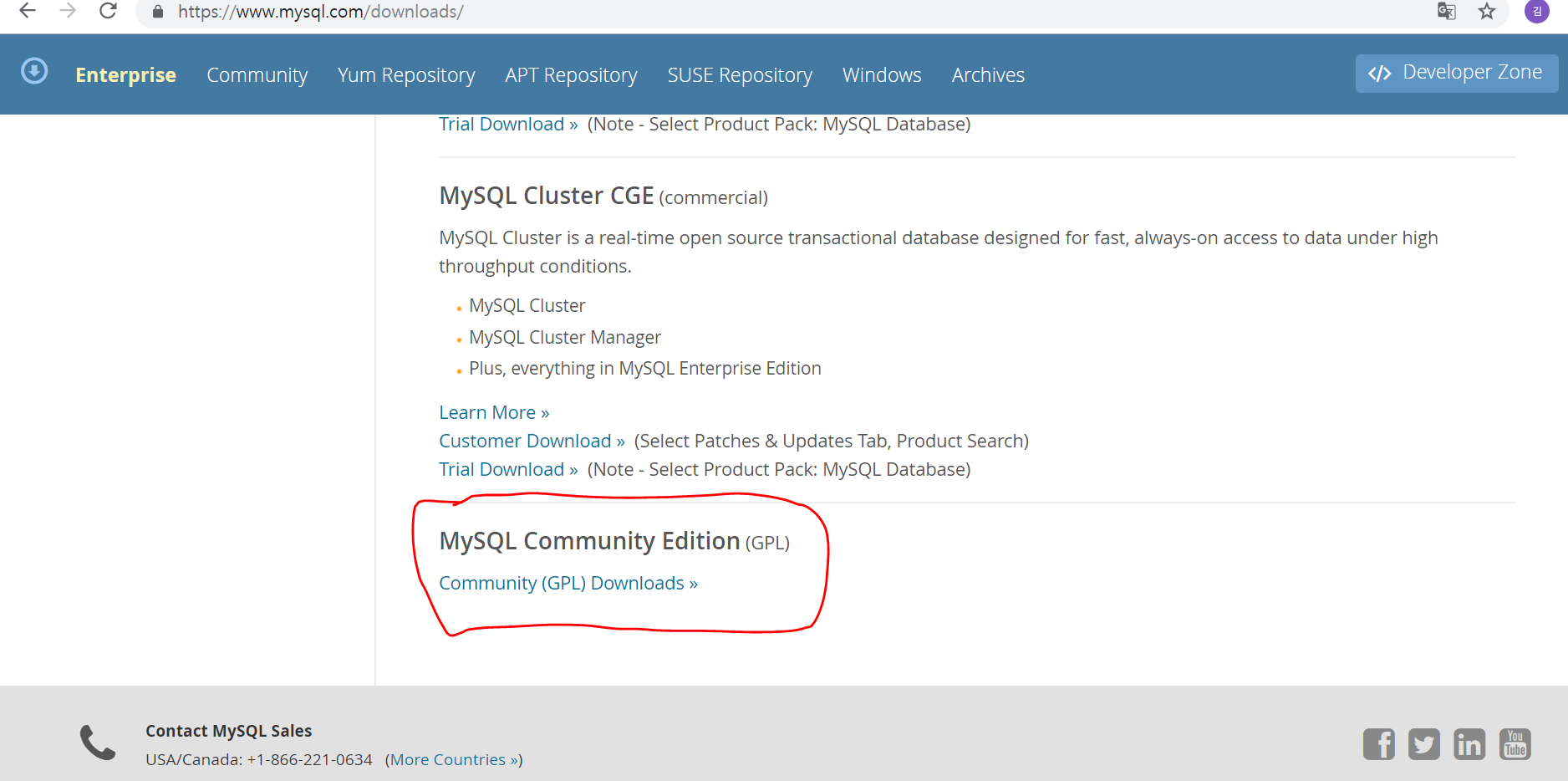Open MySQL YouTube channel icon

pos(1515,743)
